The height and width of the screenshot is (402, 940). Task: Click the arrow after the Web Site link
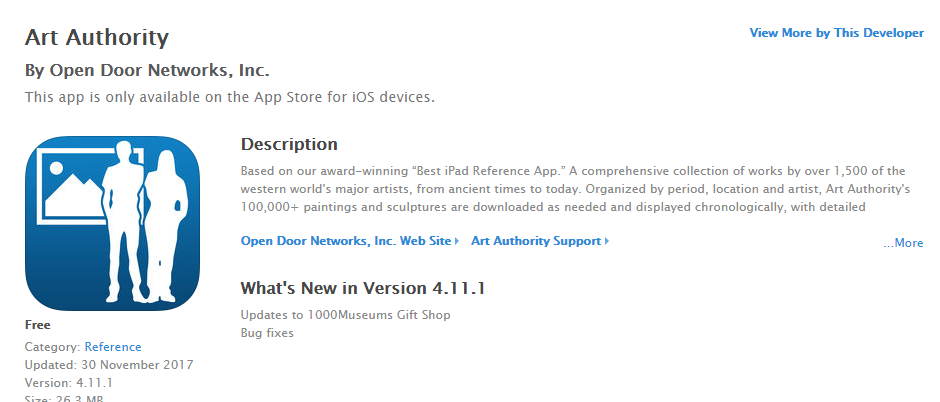point(457,241)
